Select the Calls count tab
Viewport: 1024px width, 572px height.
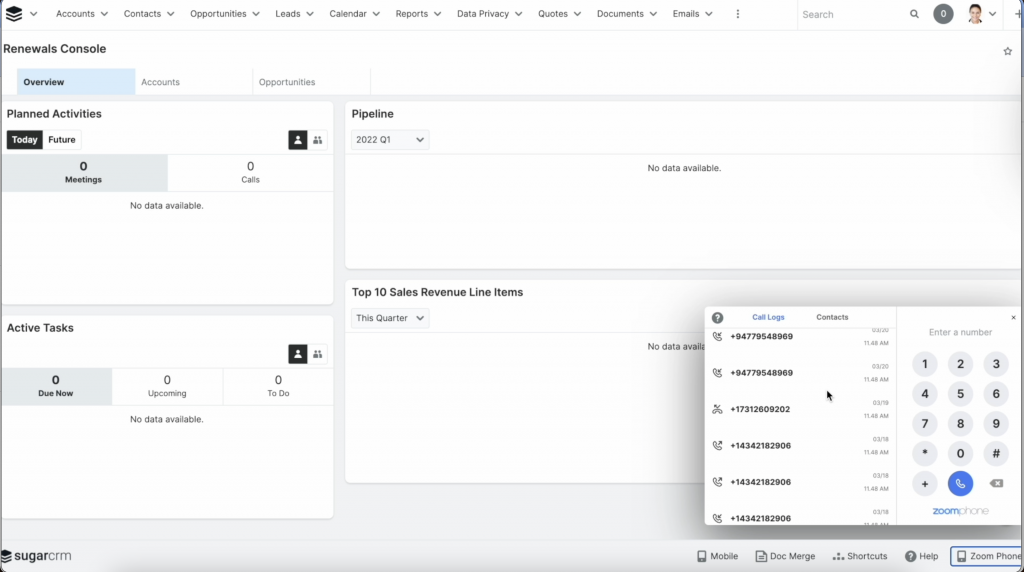[x=250, y=172]
